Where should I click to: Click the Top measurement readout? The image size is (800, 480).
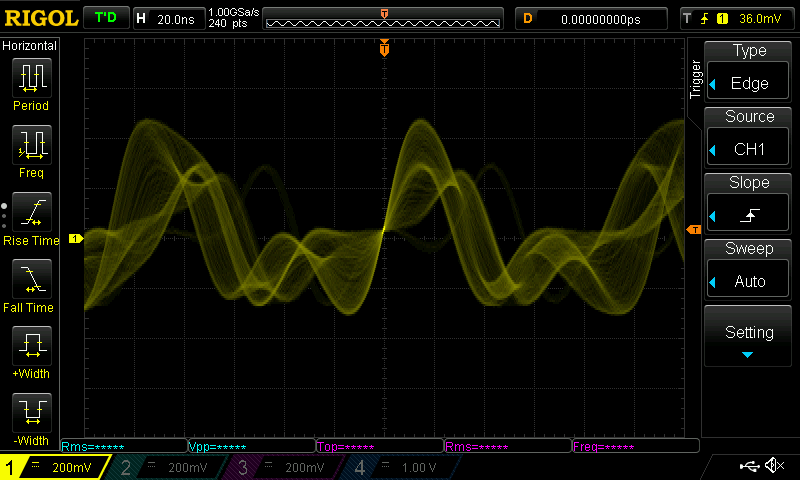tap(380, 447)
